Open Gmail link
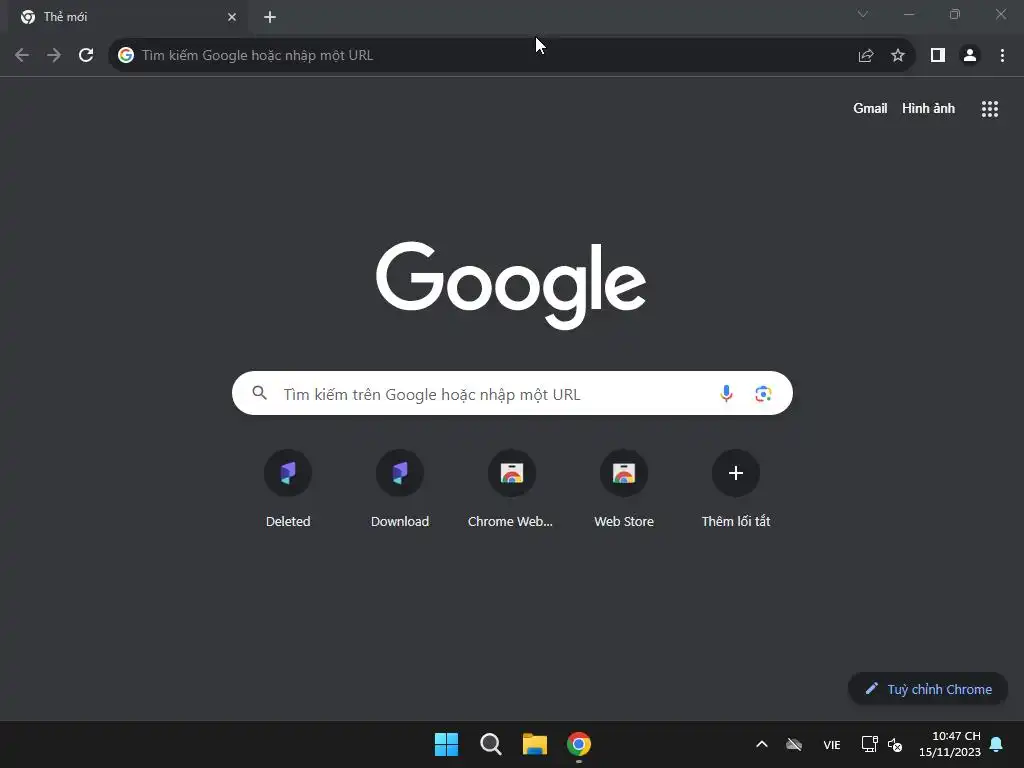 [870, 108]
